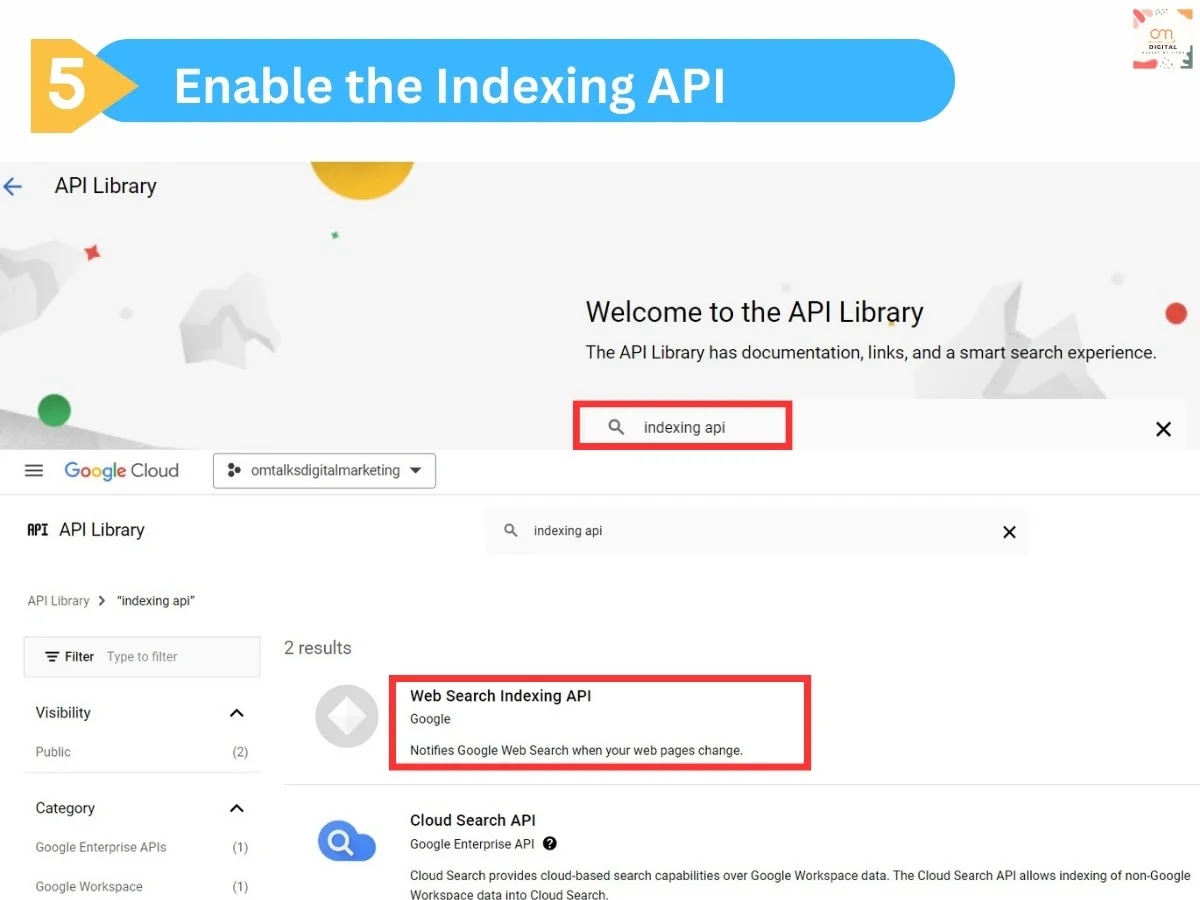Open the omtalksdigitalmarketing project selector
The image size is (1200, 900).
(x=324, y=471)
